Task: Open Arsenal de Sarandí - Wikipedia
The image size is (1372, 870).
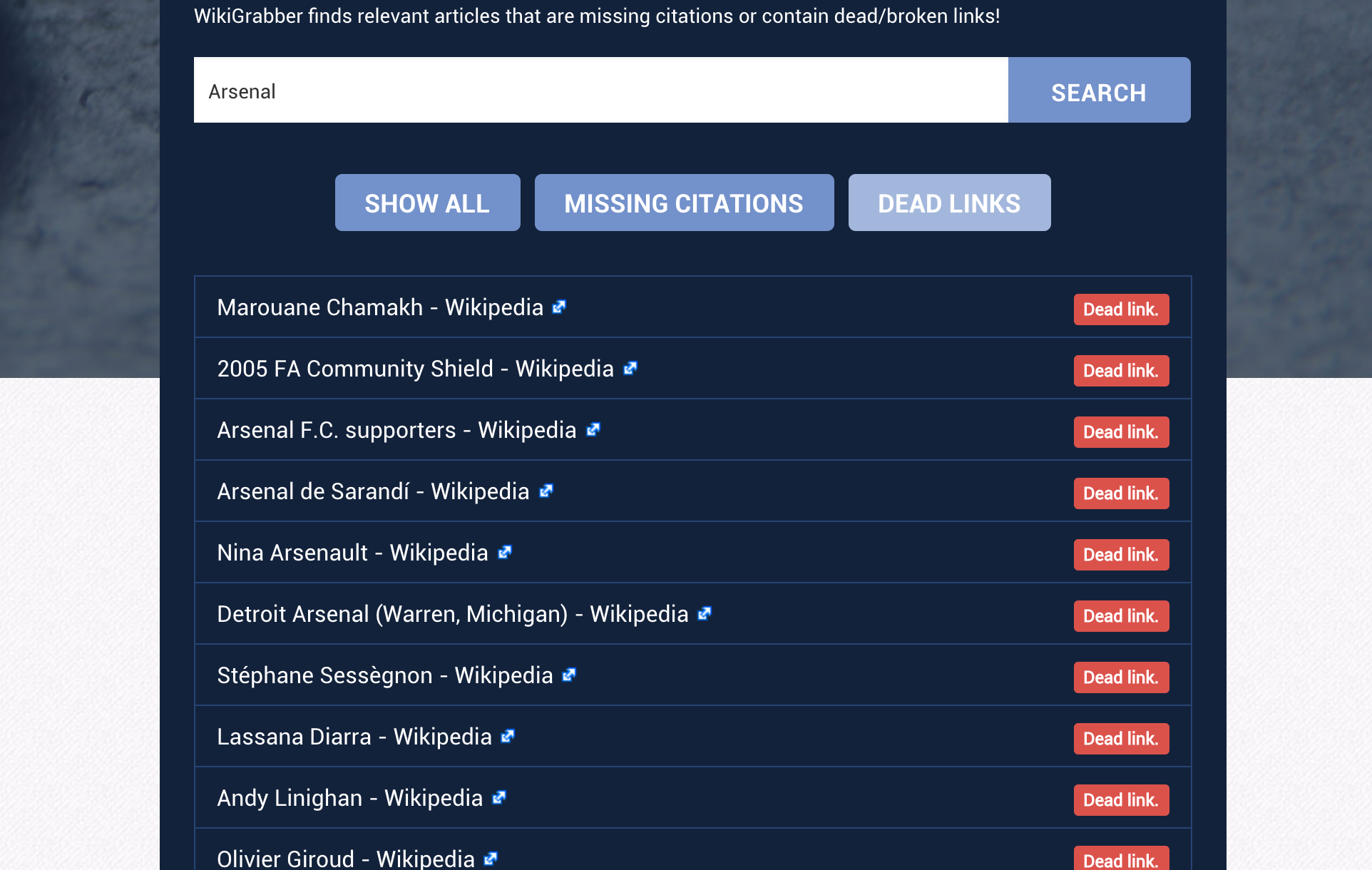Action: 373,491
